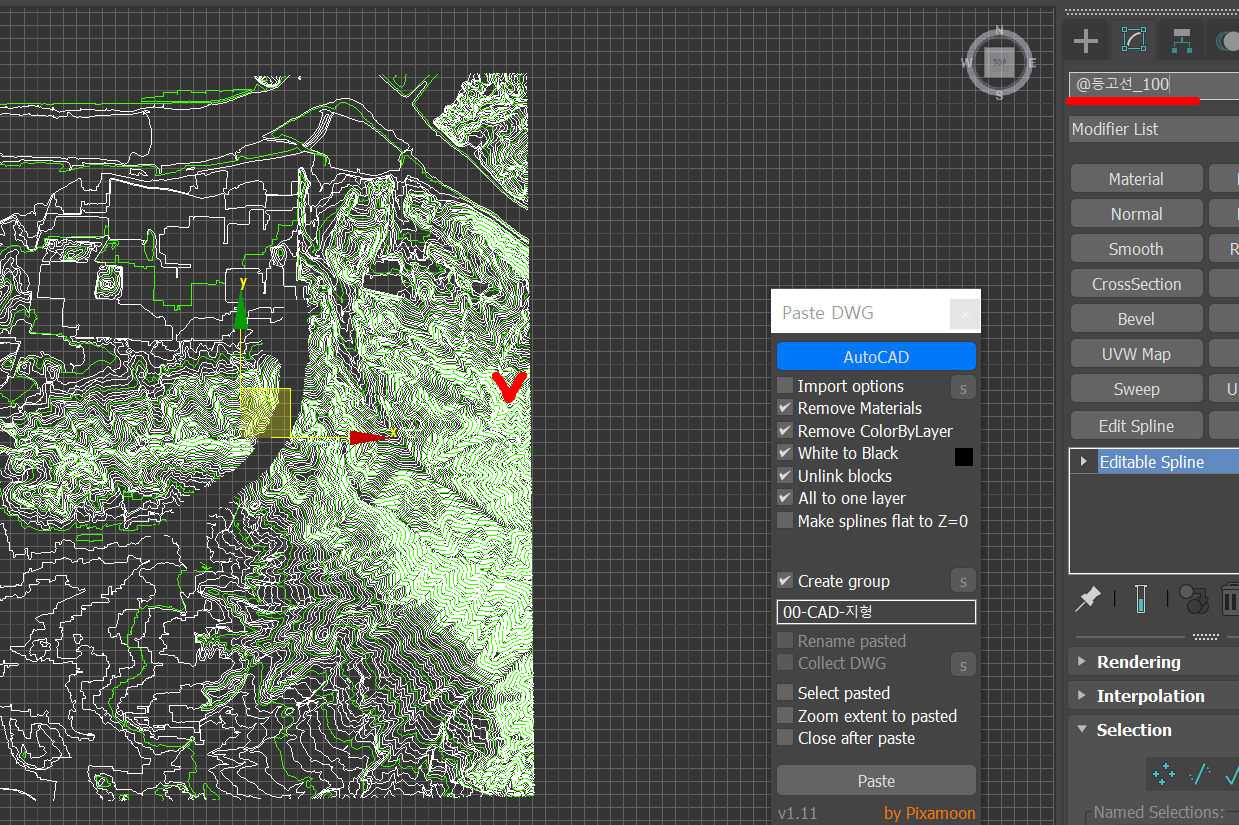The image size is (1239, 825).
Task: Click the make unique icon
Action: (1193, 599)
